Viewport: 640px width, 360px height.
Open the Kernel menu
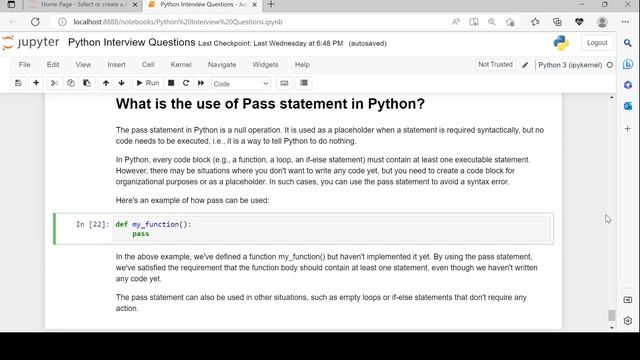(x=181, y=64)
